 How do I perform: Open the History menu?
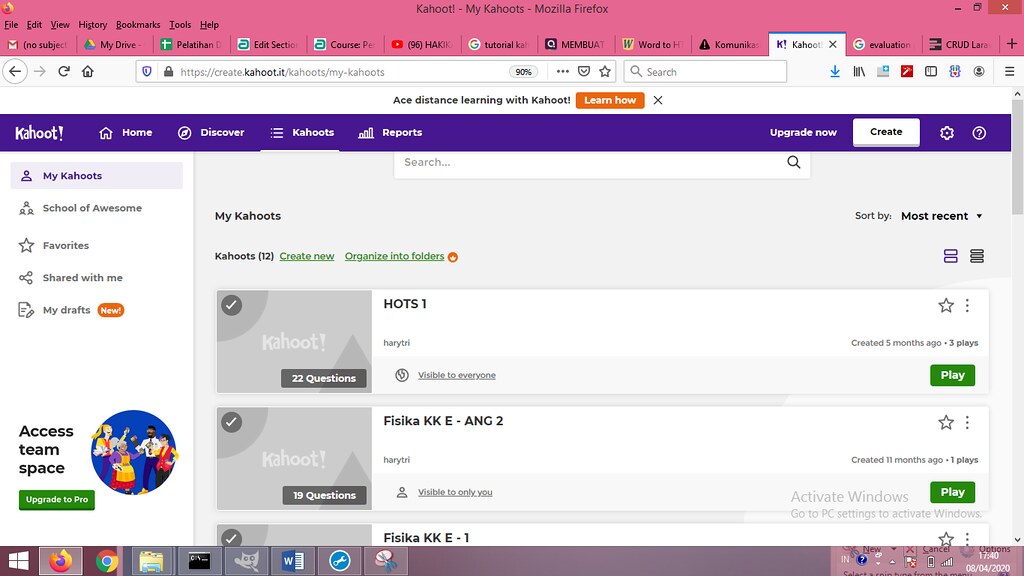[x=93, y=25]
